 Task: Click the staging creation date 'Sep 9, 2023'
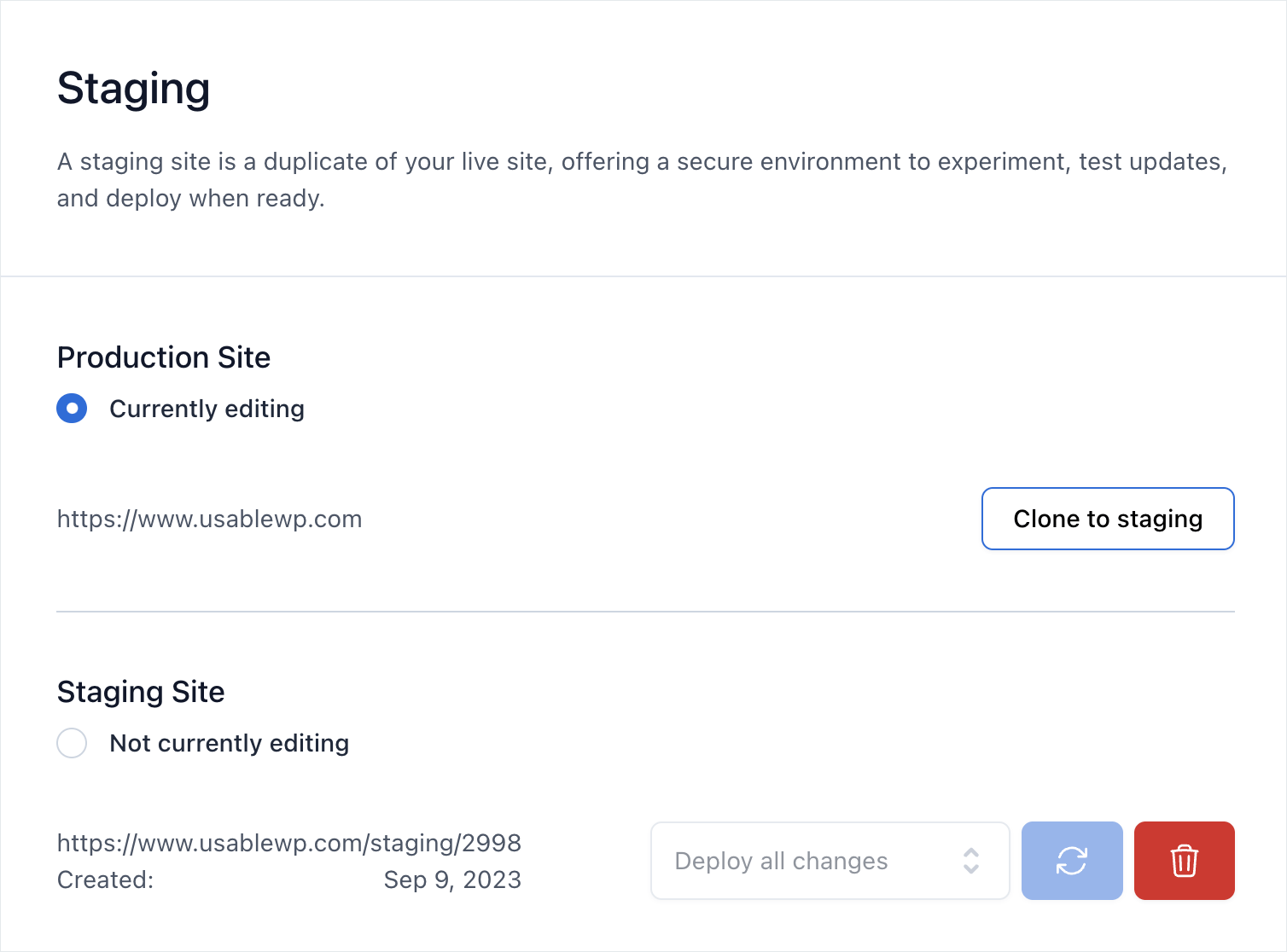(452, 879)
